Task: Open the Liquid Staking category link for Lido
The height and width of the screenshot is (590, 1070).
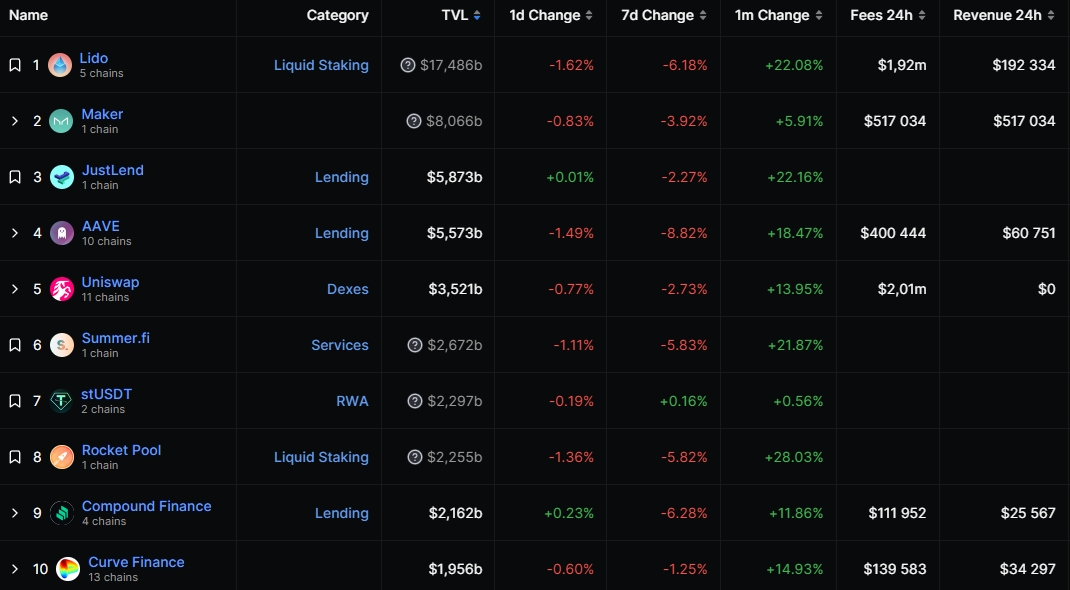Action: click(x=321, y=65)
